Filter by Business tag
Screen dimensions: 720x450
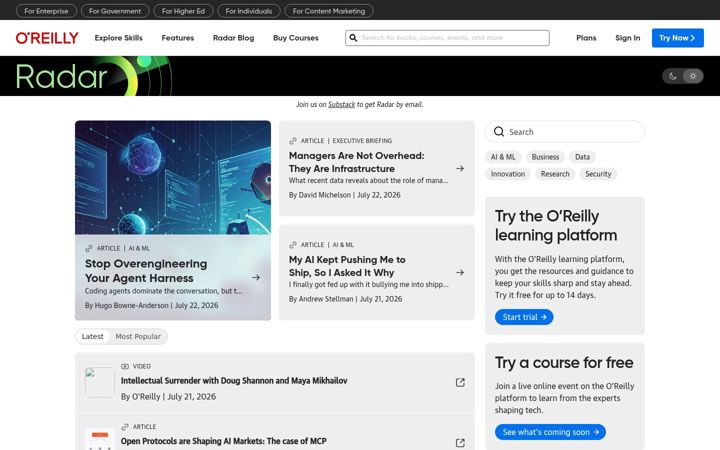pos(545,157)
